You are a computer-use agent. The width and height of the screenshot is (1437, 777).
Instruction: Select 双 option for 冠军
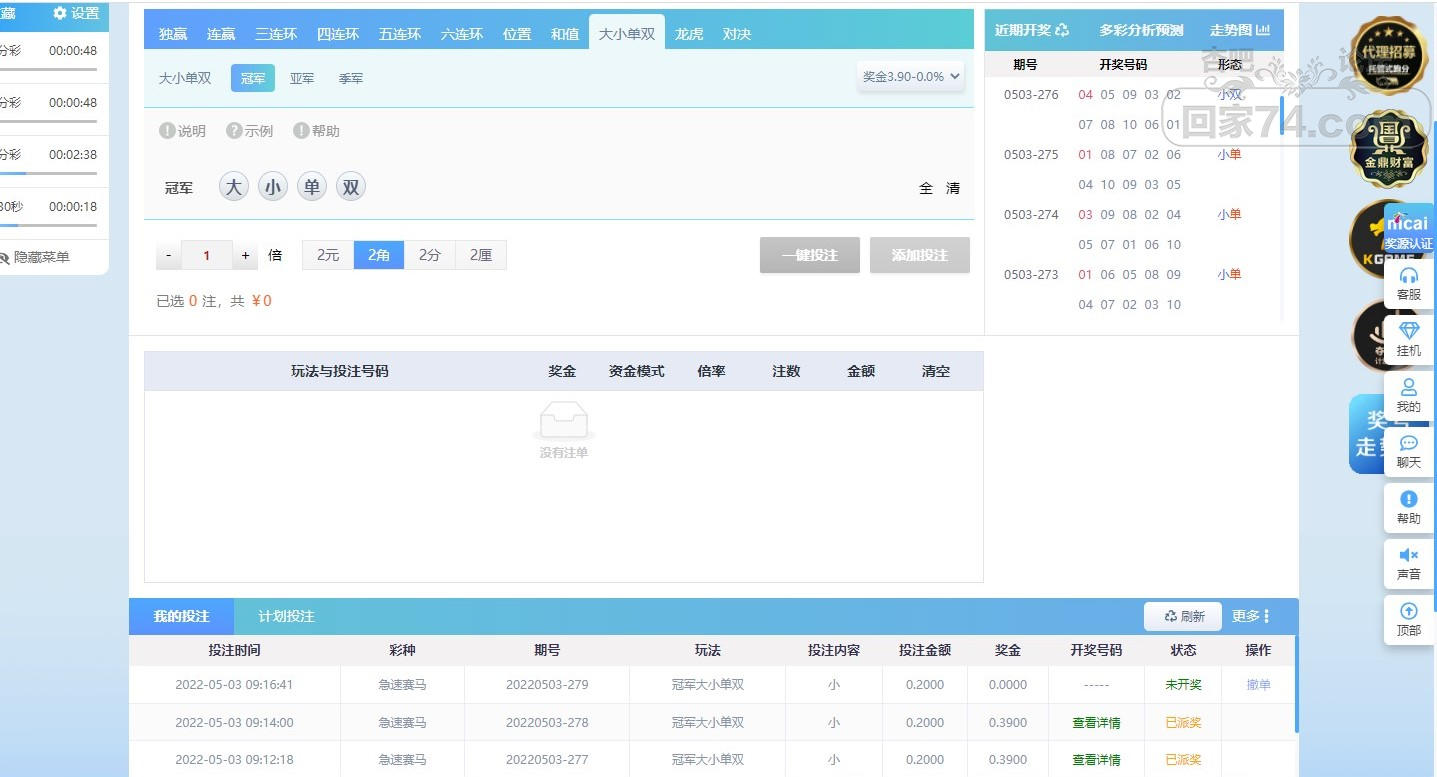pos(350,187)
